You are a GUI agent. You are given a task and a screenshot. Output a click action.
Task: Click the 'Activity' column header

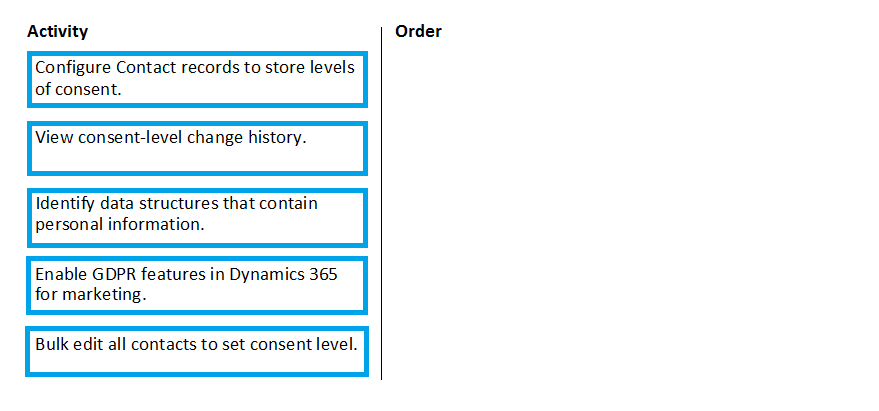coord(58,31)
